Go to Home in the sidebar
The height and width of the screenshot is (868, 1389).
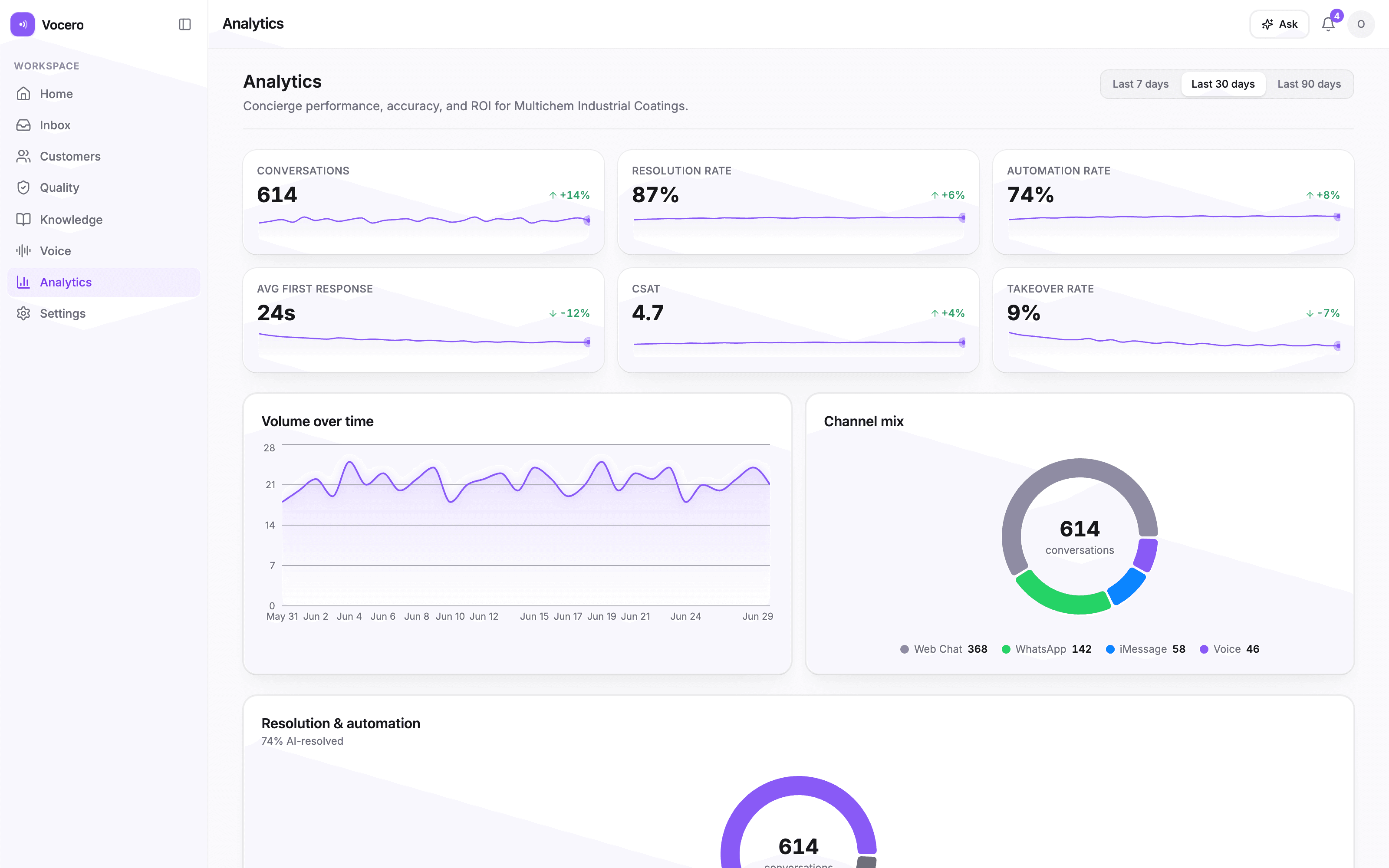coord(104,94)
